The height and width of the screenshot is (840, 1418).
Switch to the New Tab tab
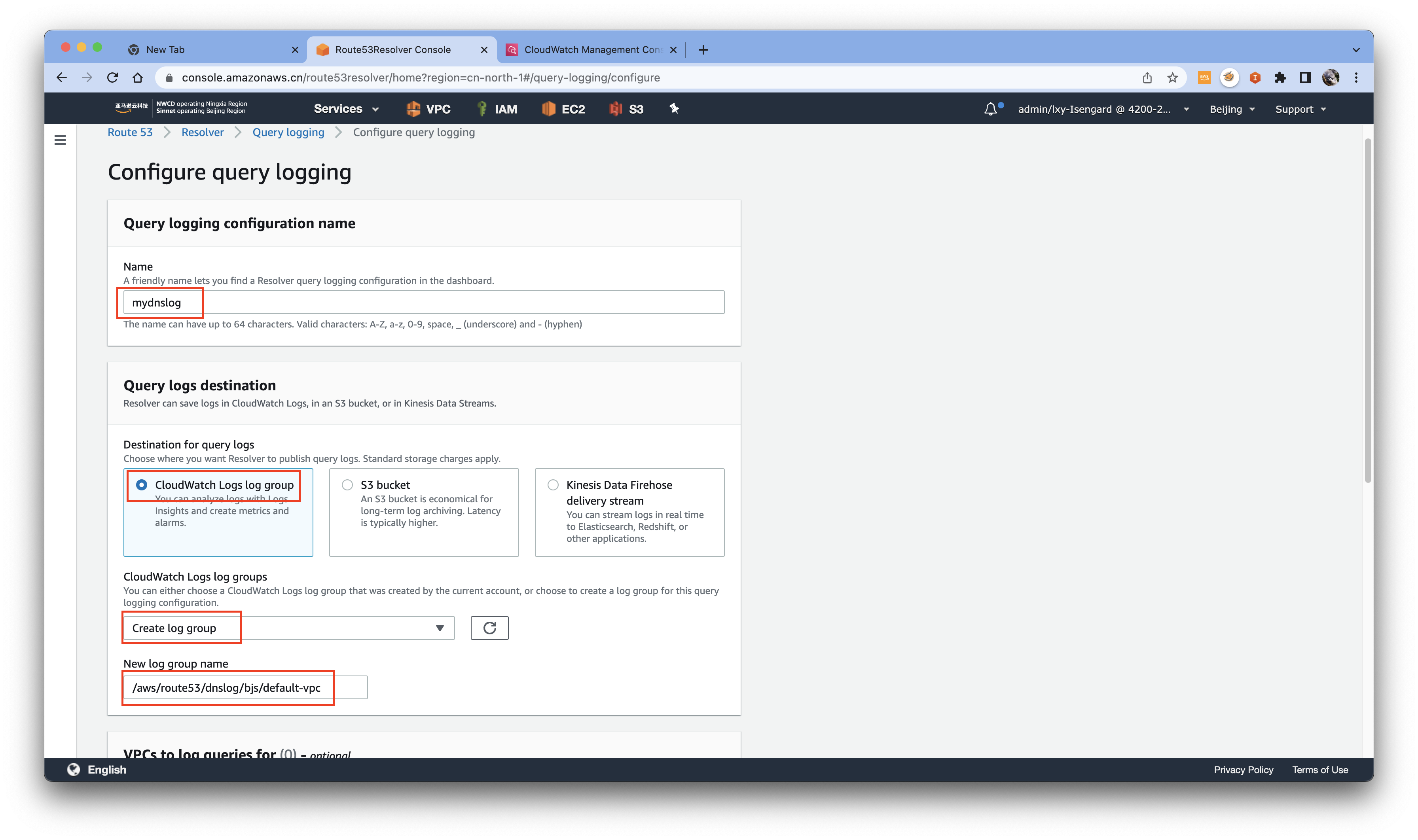coord(213,50)
